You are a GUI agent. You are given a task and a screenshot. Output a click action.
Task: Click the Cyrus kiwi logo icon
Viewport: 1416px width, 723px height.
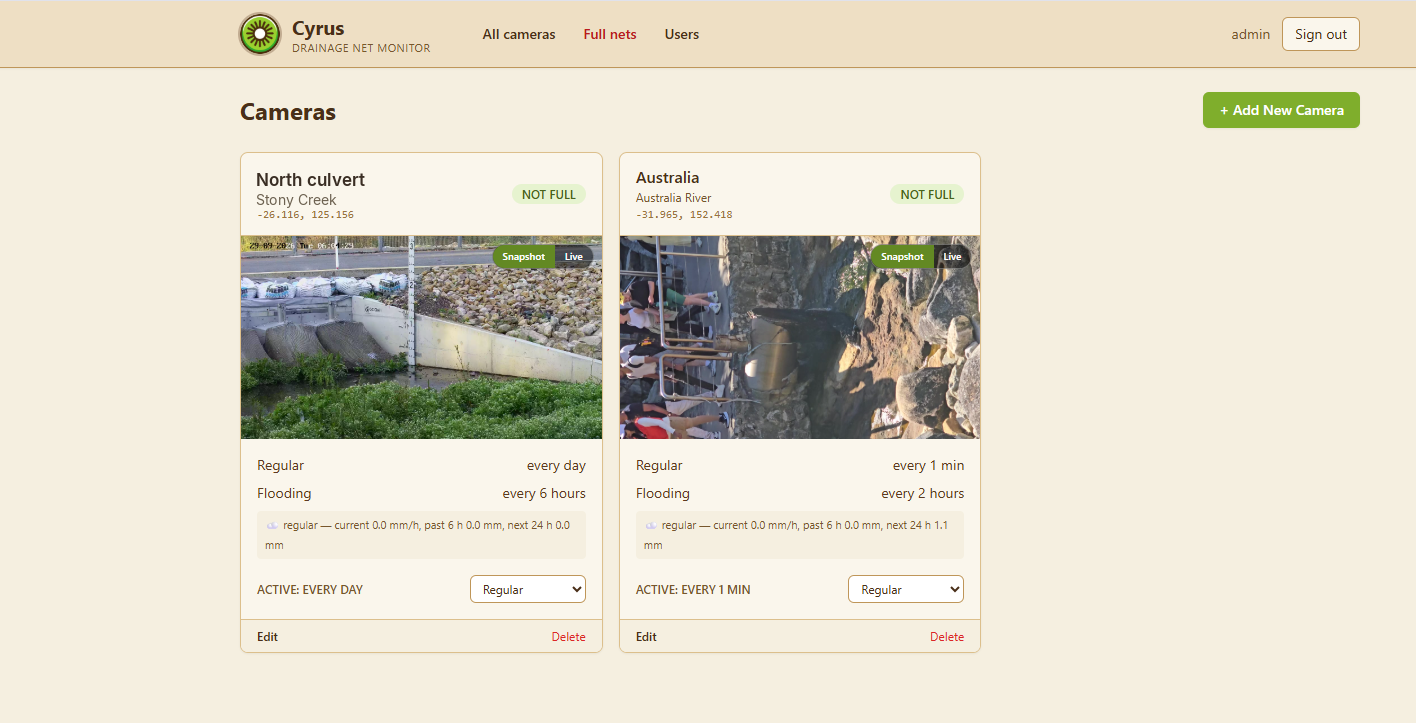[x=260, y=34]
